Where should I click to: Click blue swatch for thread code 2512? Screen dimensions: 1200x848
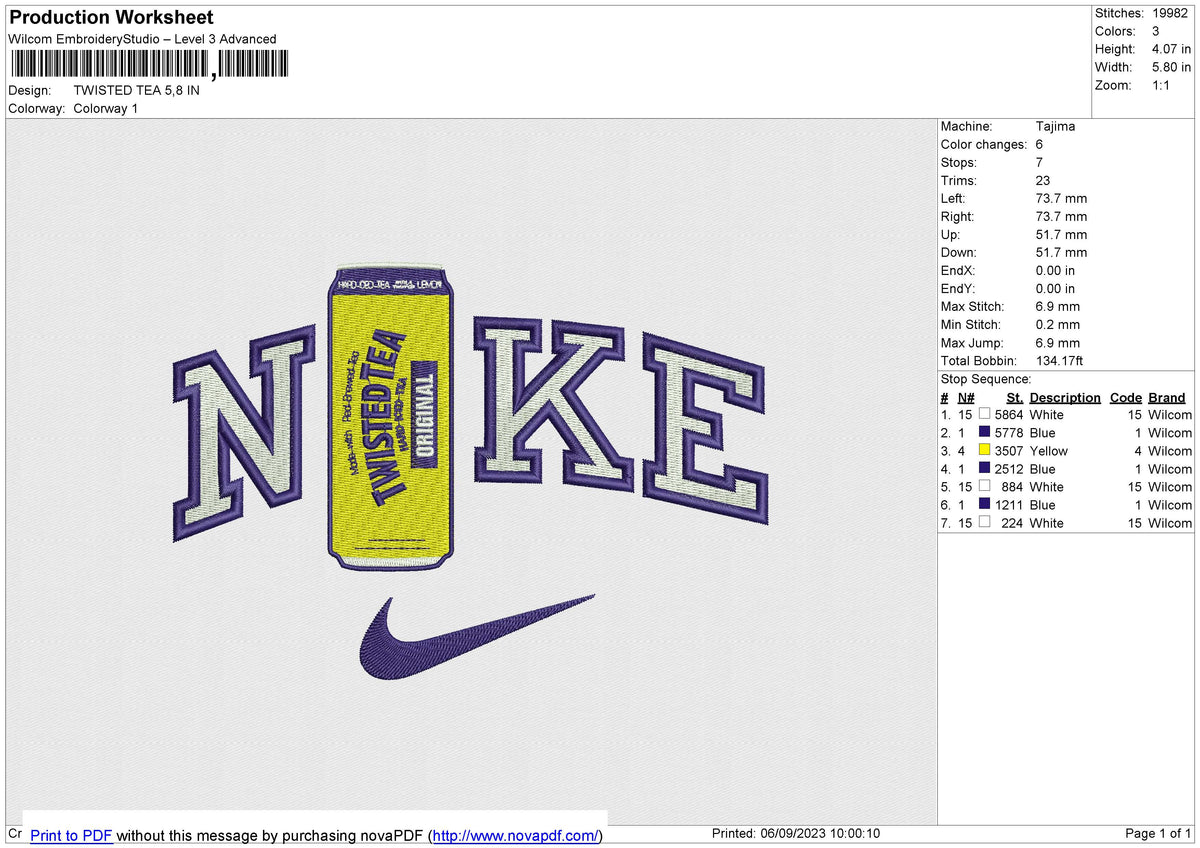click(985, 468)
